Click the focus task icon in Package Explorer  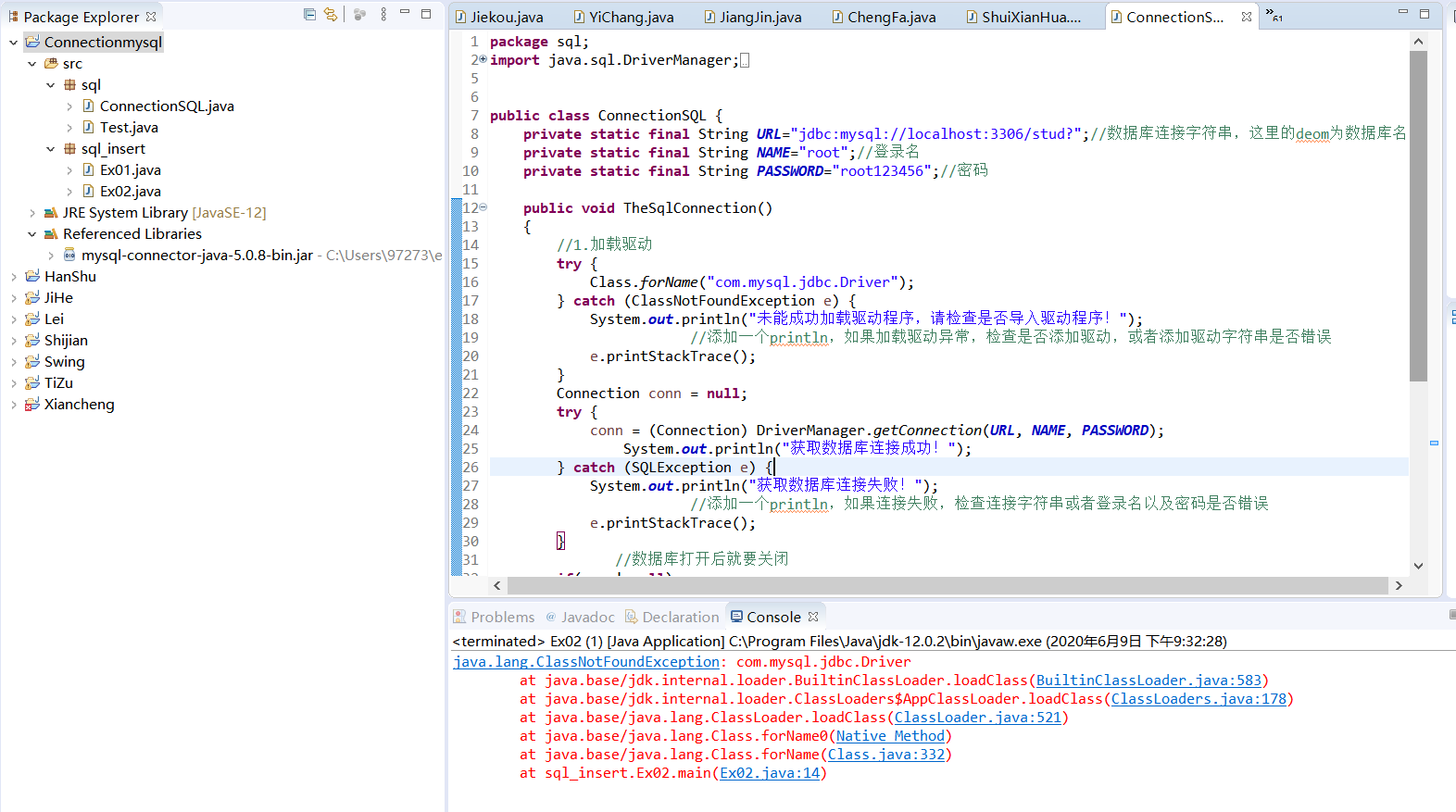[x=360, y=14]
